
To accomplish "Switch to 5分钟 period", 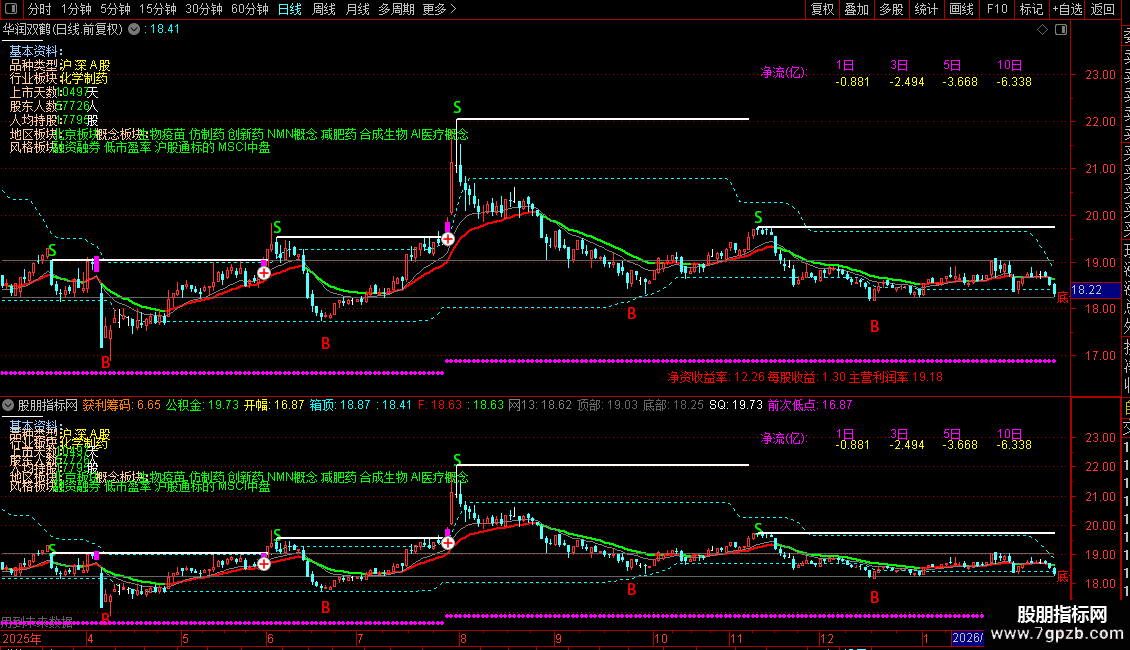I will [115, 9].
